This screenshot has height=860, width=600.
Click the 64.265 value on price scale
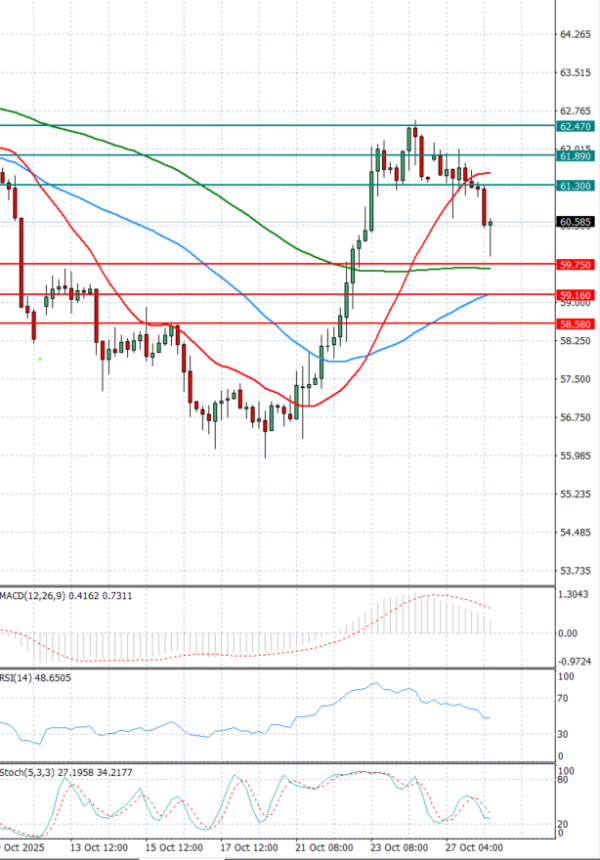tap(574, 35)
